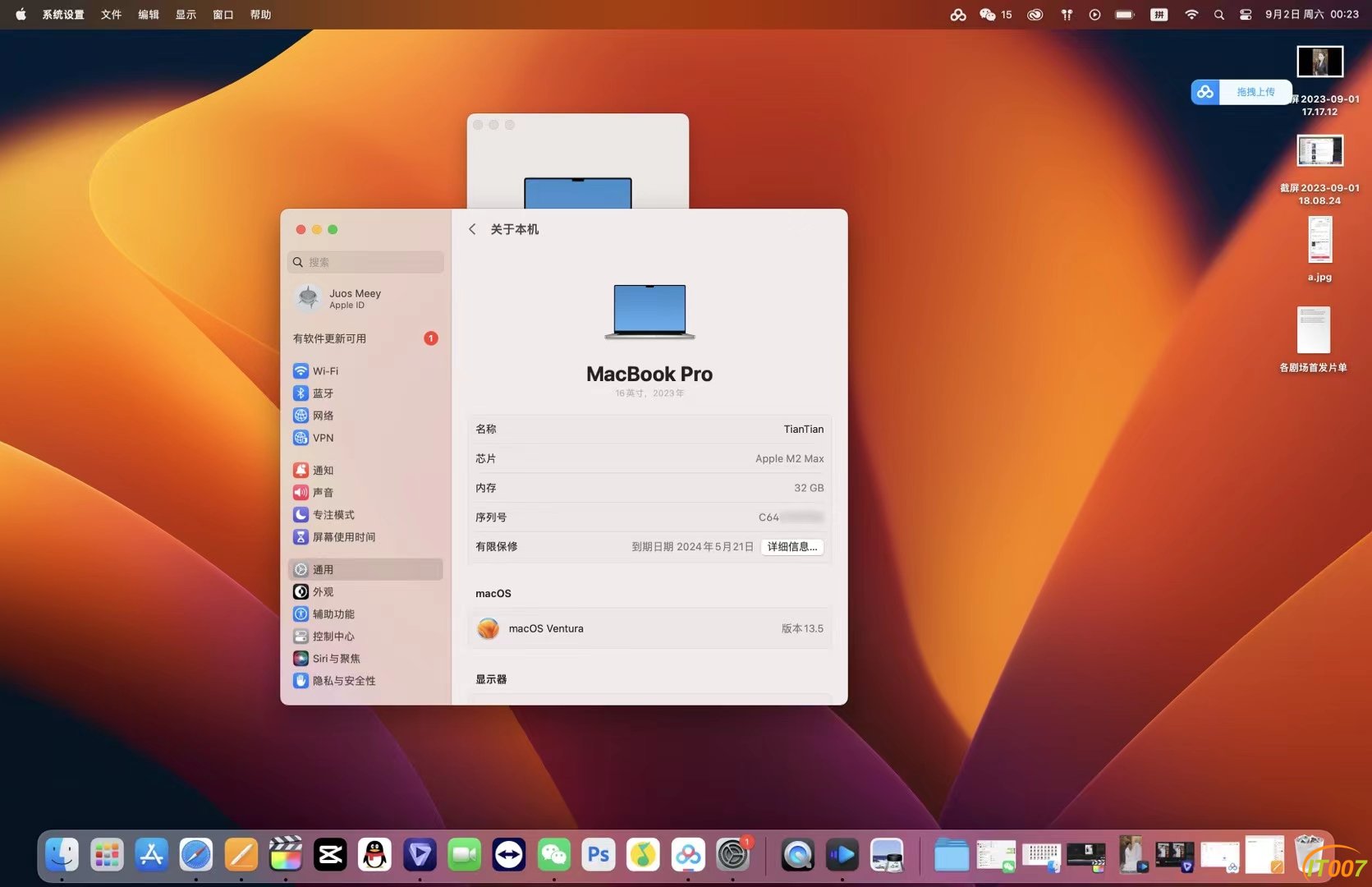Open the Apple menu
The height and width of the screenshot is (887, 1372).
(x=21, y=14)
